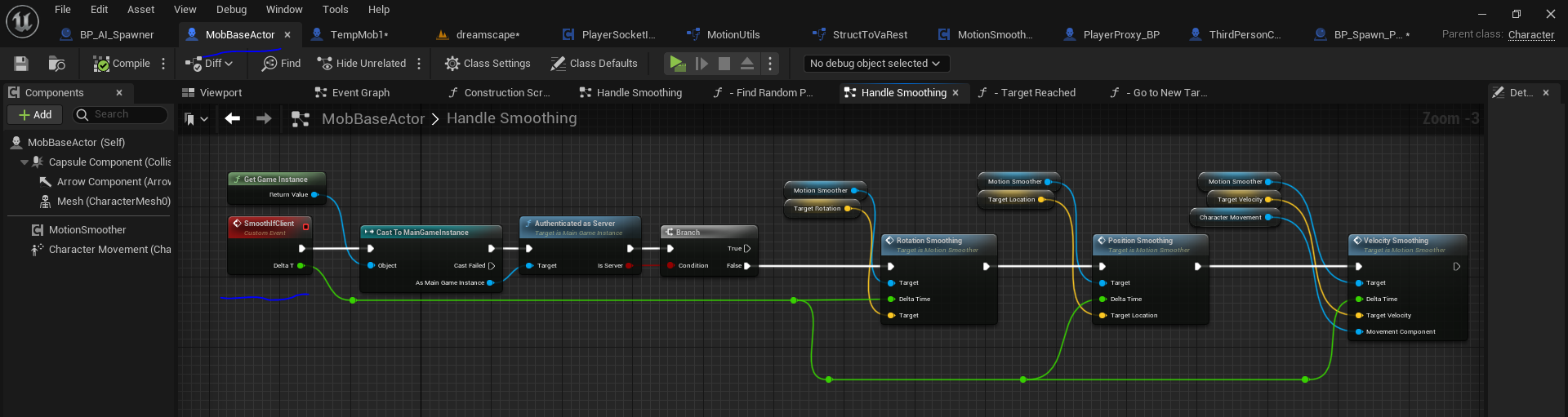Switch to TempMob1 tab
This screenshot has height=417, width=1568.
[x=351, y=35]
